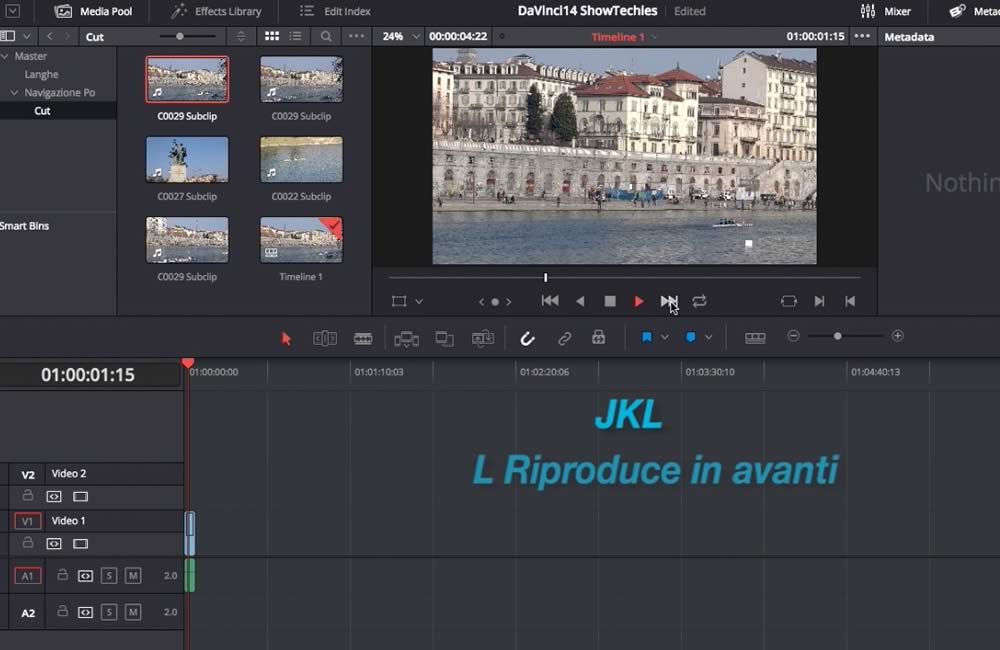
Task: Toggle timeline snapping magnet
Action: pyautogui.click(x=527, y=339)
